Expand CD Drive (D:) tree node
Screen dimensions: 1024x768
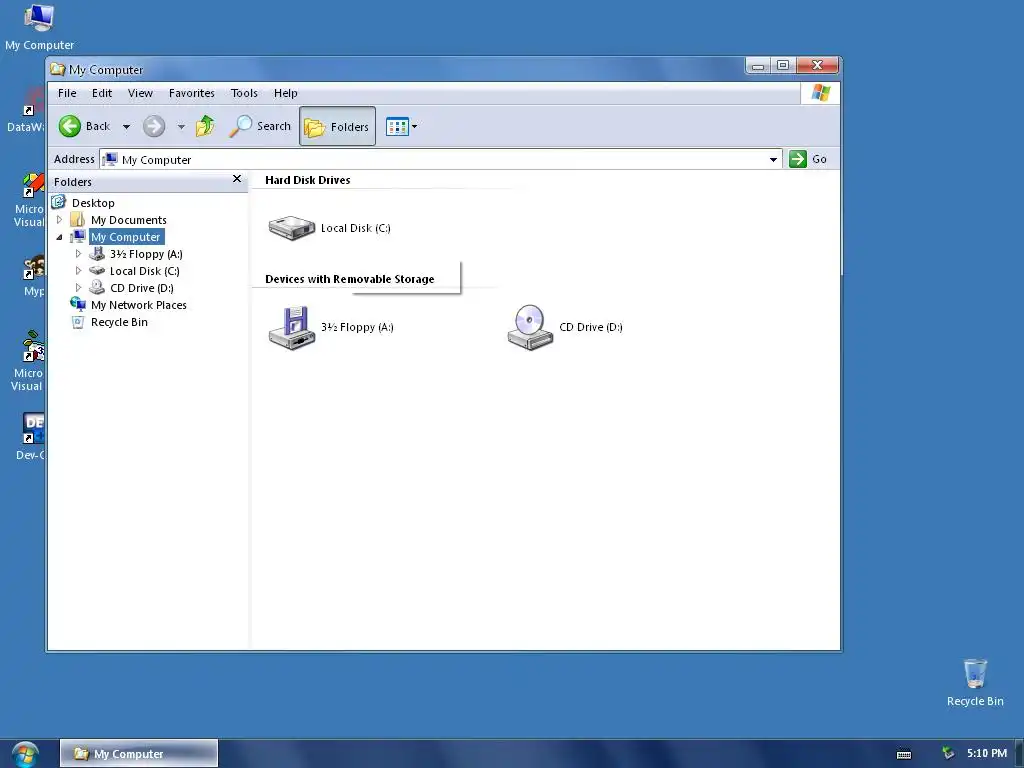click(78, 287)
